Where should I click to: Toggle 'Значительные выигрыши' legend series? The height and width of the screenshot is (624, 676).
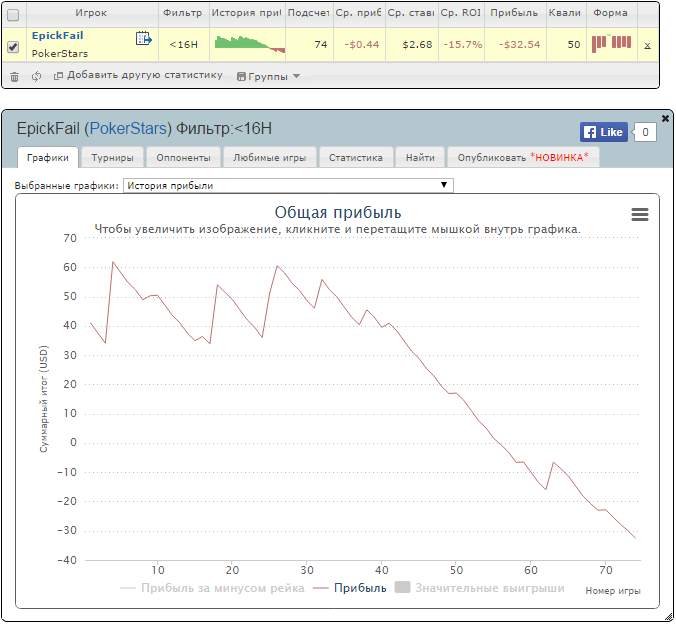(x=479, y=588)
